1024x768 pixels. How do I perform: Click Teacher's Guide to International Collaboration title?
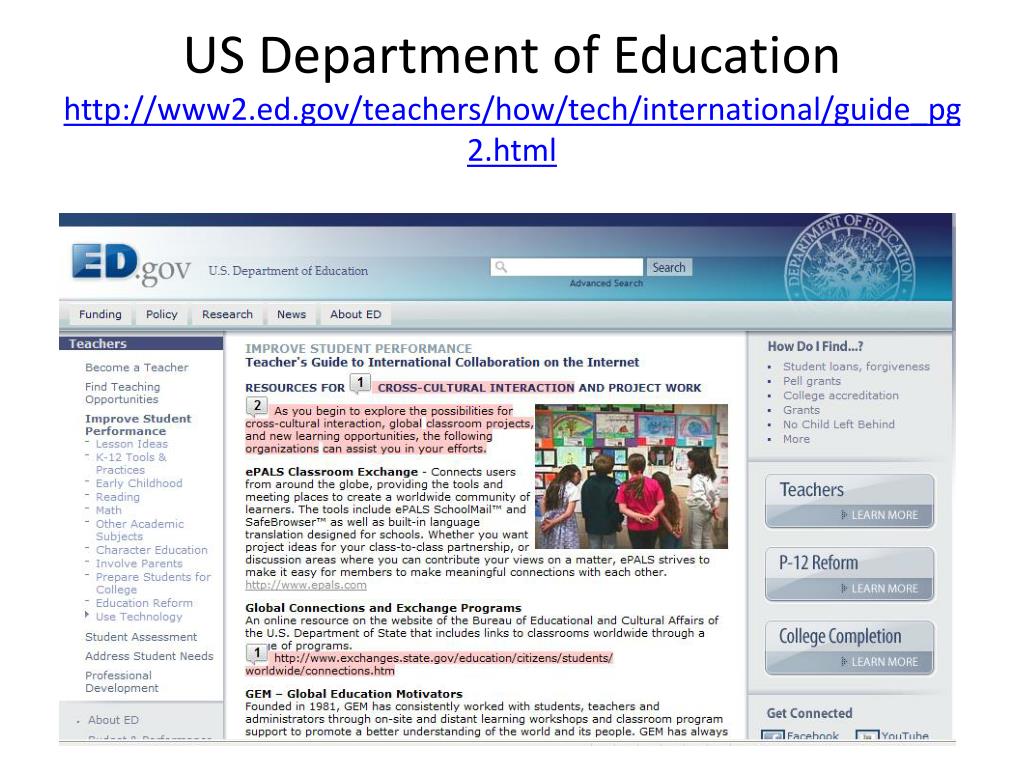(442, 362)
